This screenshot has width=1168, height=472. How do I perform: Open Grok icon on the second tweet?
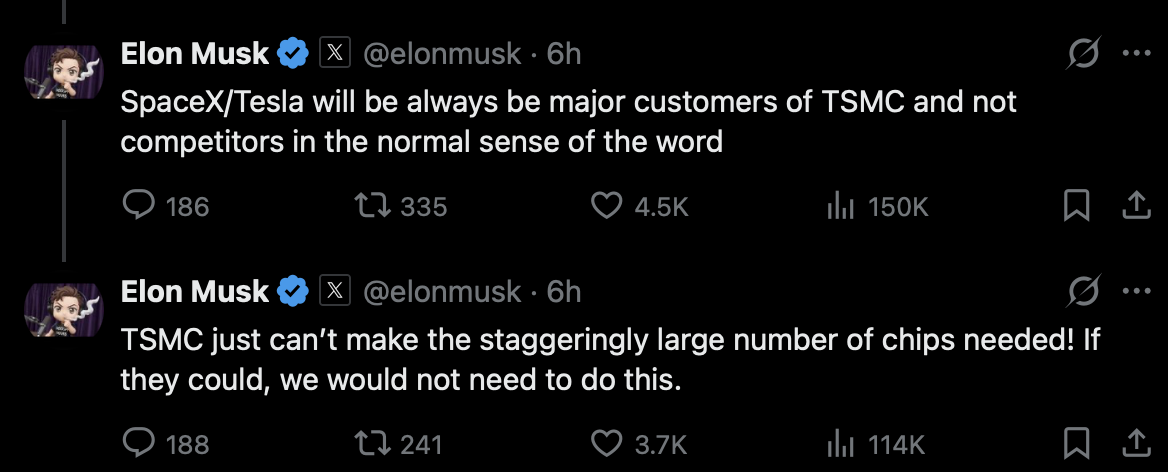[1082, 291]
